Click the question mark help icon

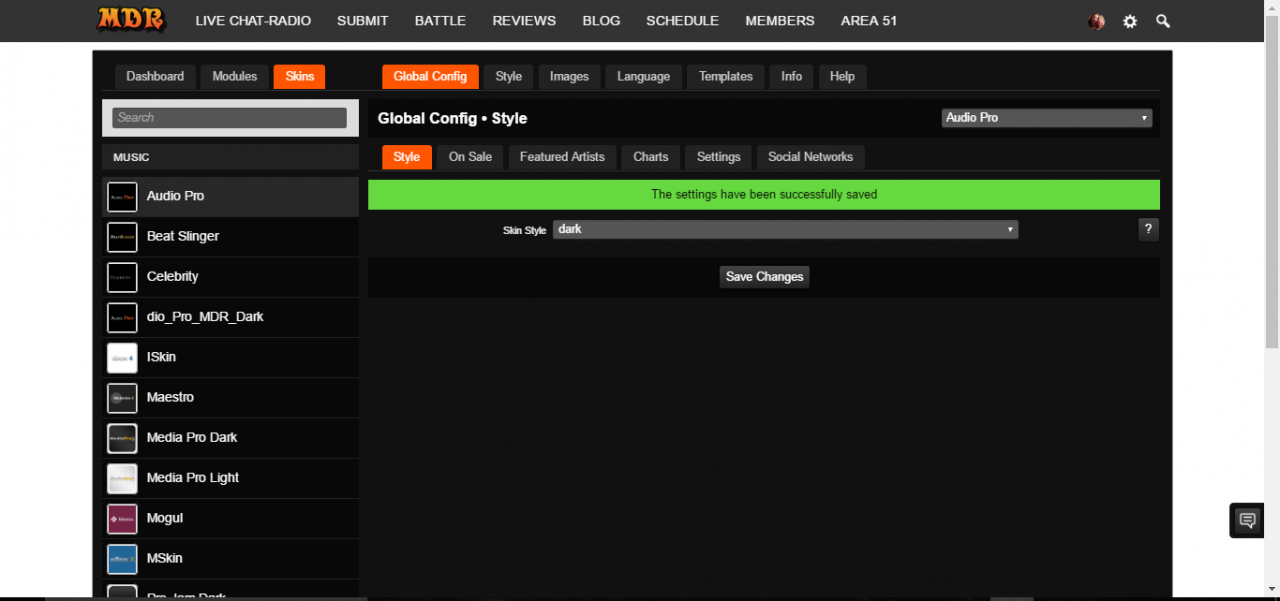(1148, 230)
